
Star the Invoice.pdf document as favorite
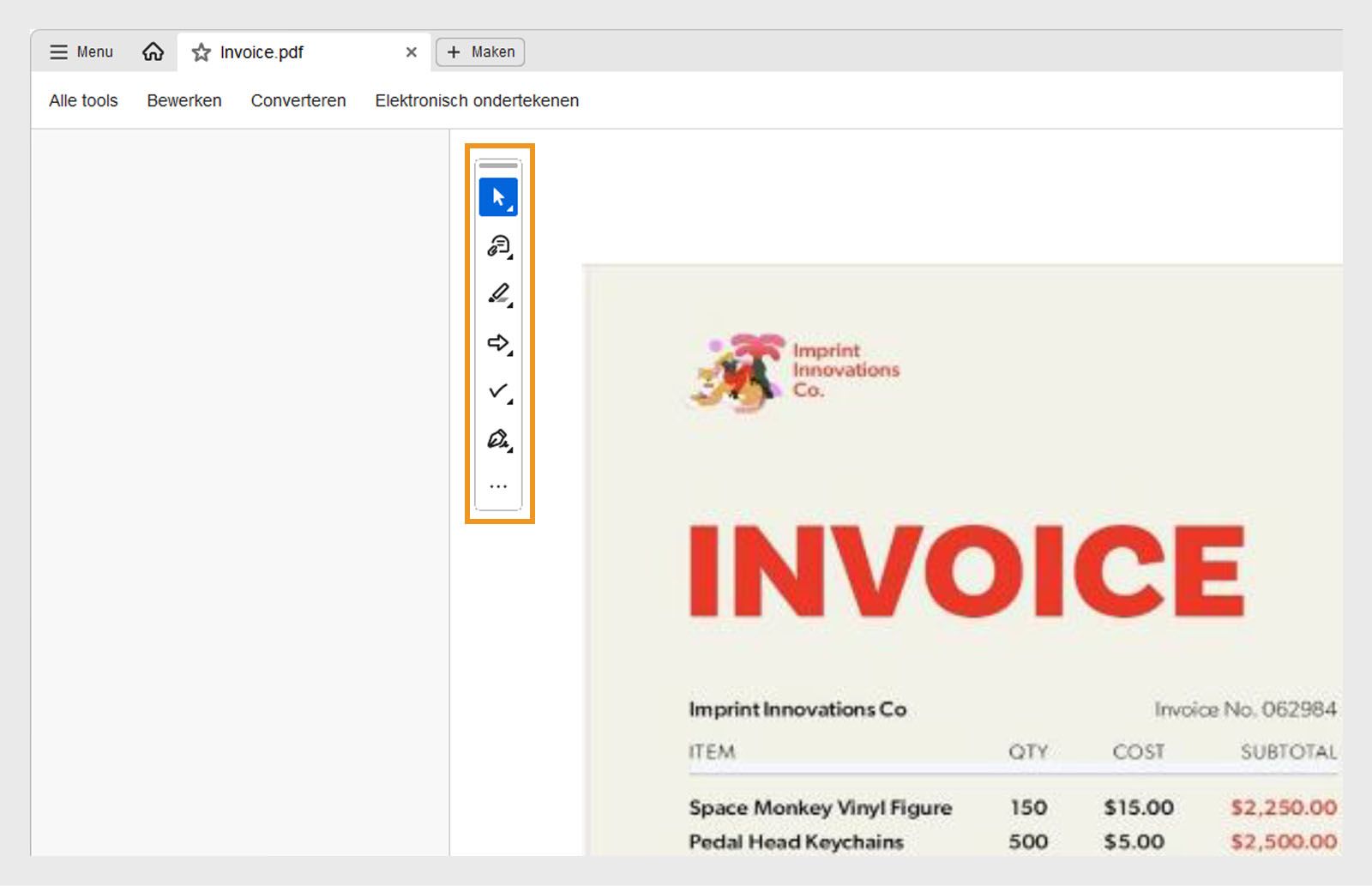coord(200,52)
